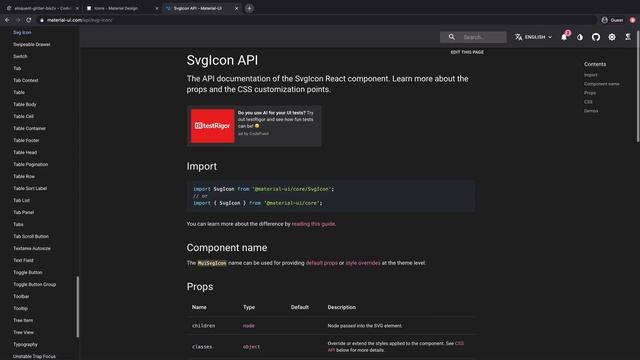
Task: Jump to Import in Contents
Action: pos(590,75)
